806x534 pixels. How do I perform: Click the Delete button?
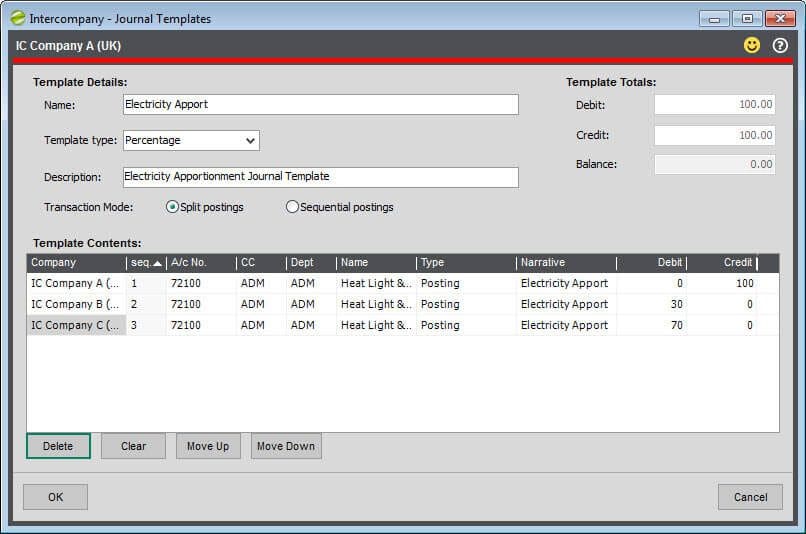point(58,446)
